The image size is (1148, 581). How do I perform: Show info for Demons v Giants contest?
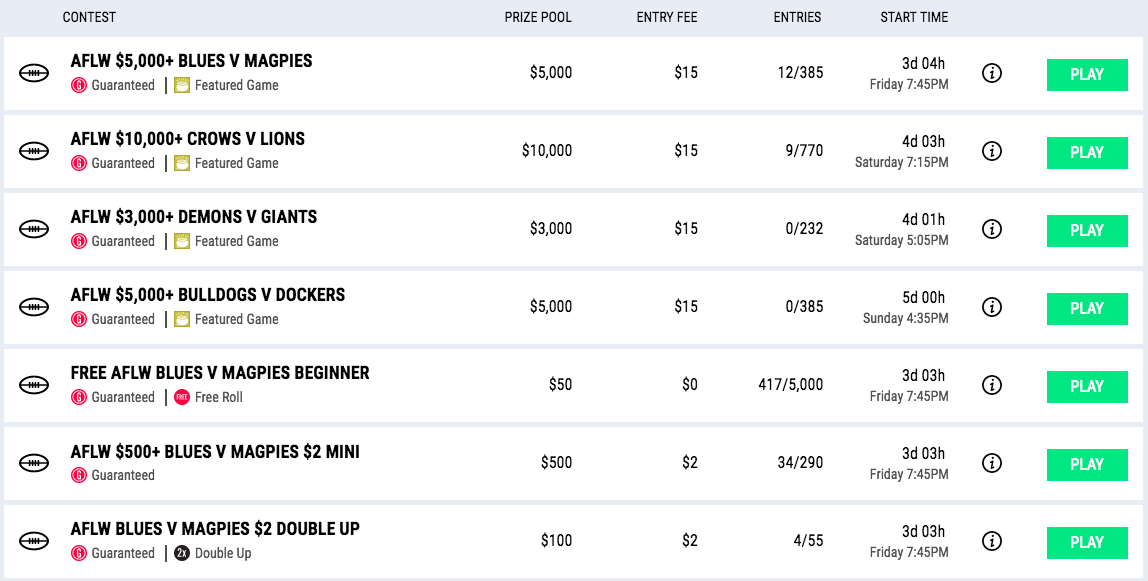[991, 229]
